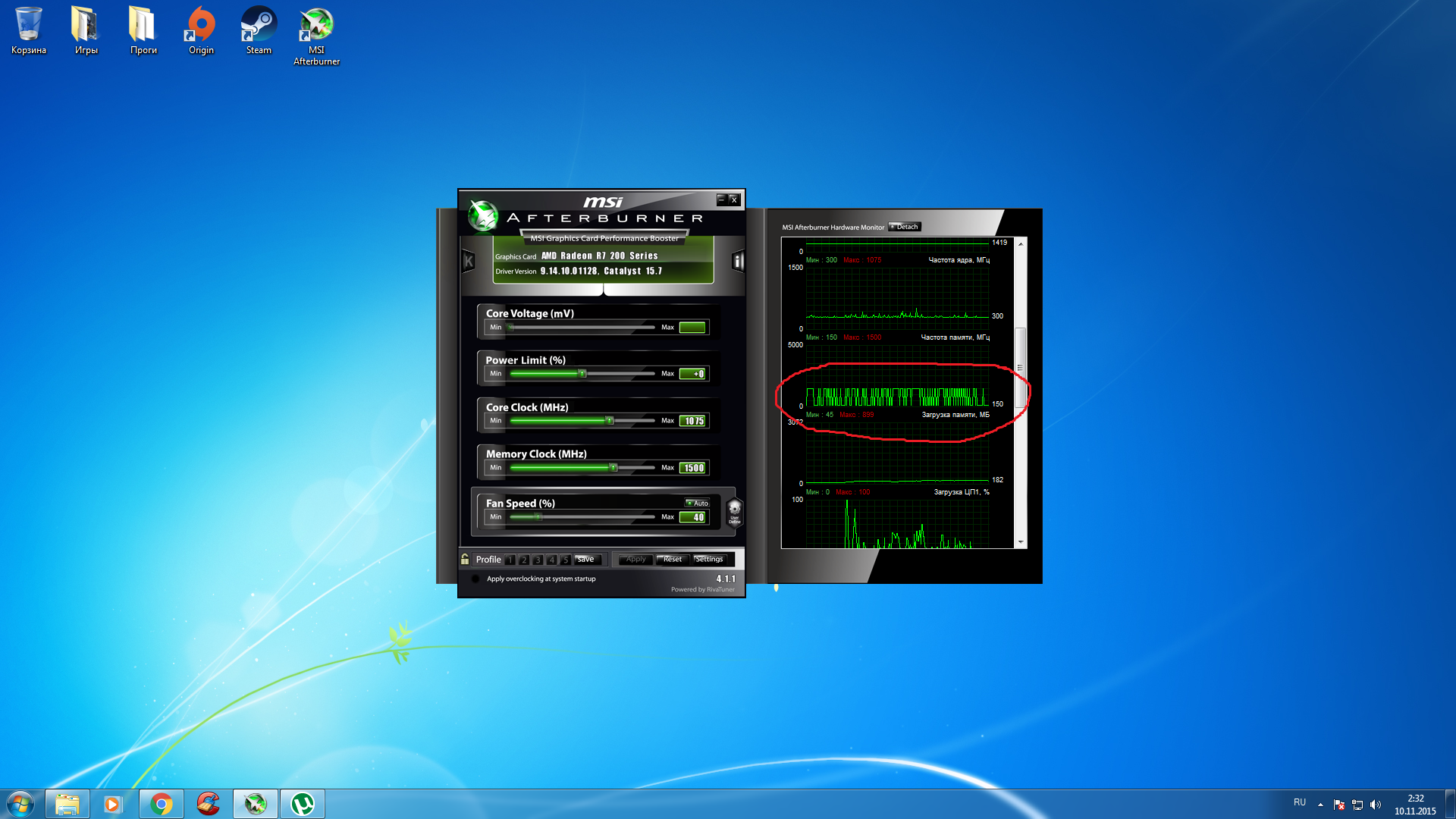Click the Fan Speed 40 value field

pos(692,517)
